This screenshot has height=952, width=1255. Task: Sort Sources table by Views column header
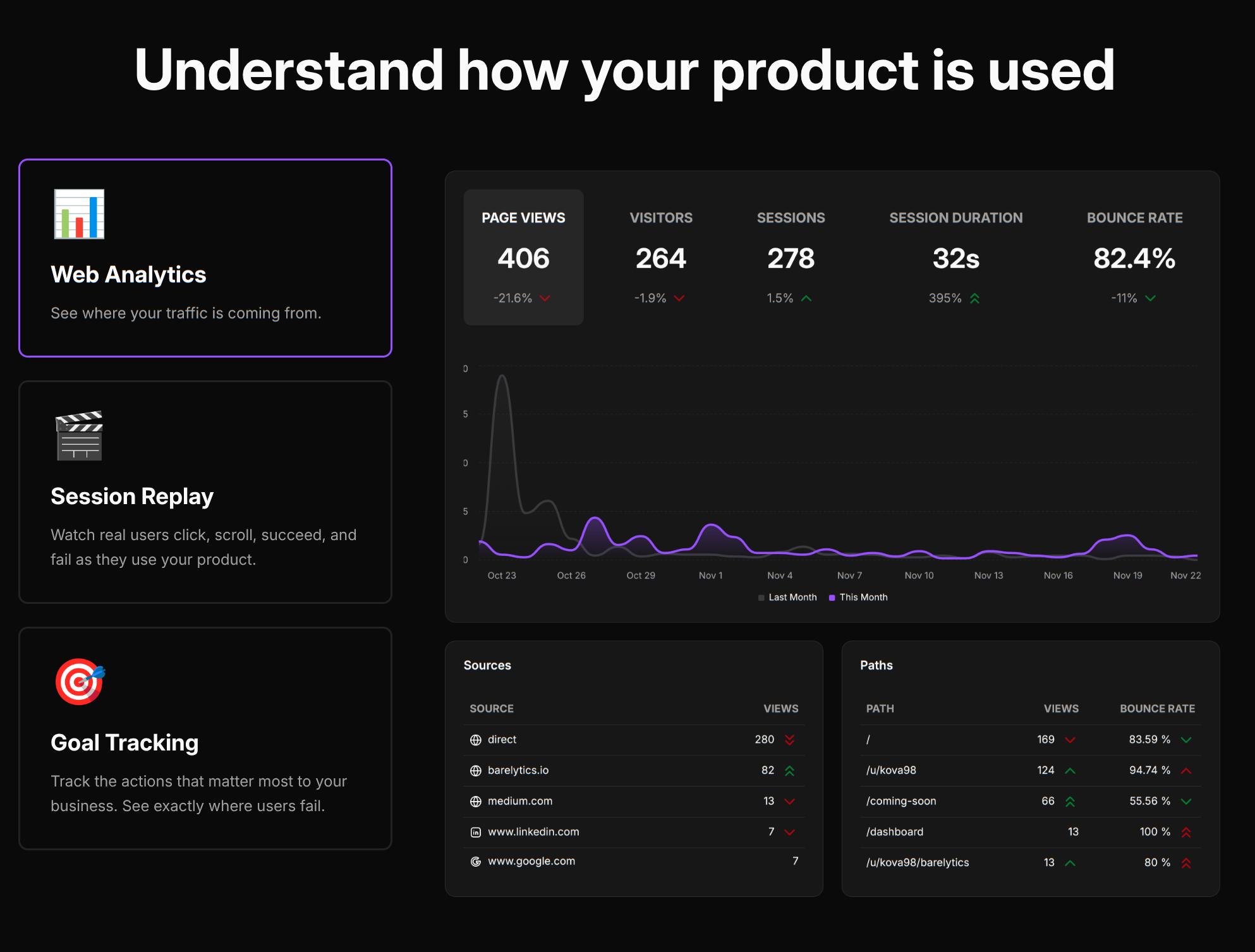point(780,709)
